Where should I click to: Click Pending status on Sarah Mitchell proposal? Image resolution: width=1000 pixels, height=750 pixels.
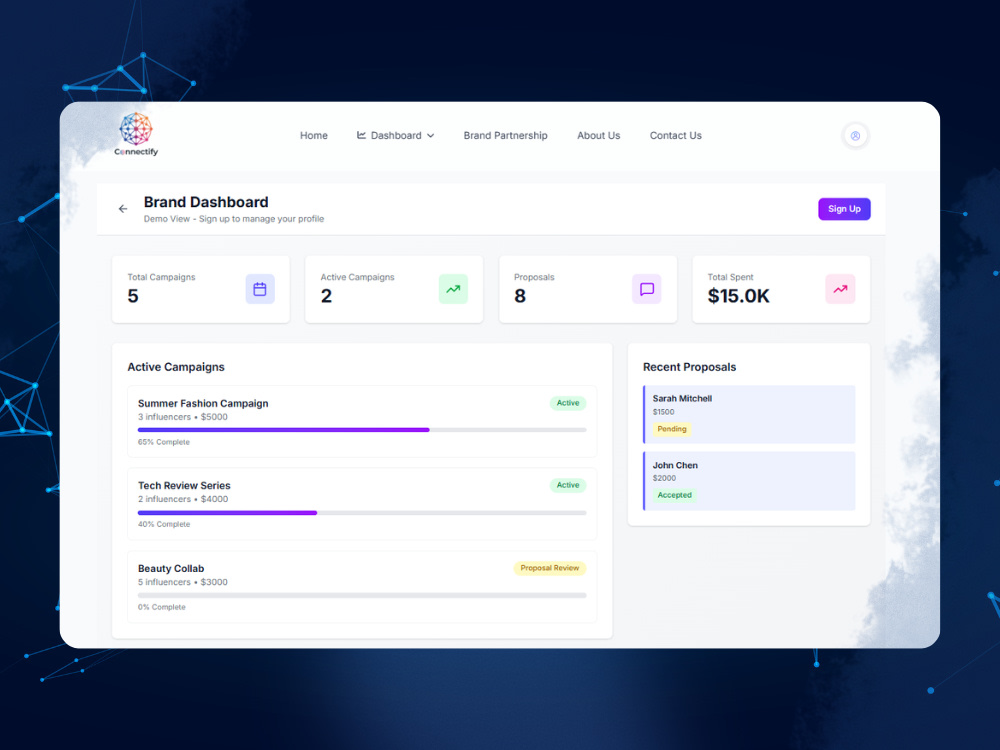click(x=672, y=429)
